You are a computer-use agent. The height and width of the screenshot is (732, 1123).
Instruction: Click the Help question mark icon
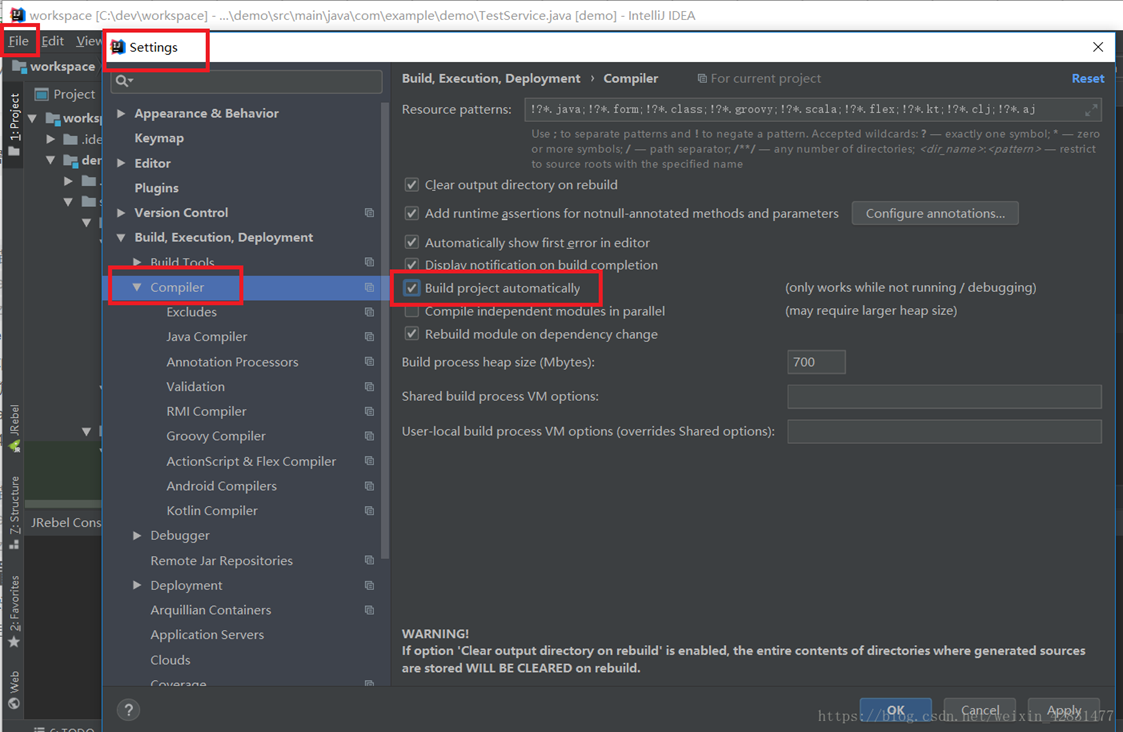(x=128, y=709)
